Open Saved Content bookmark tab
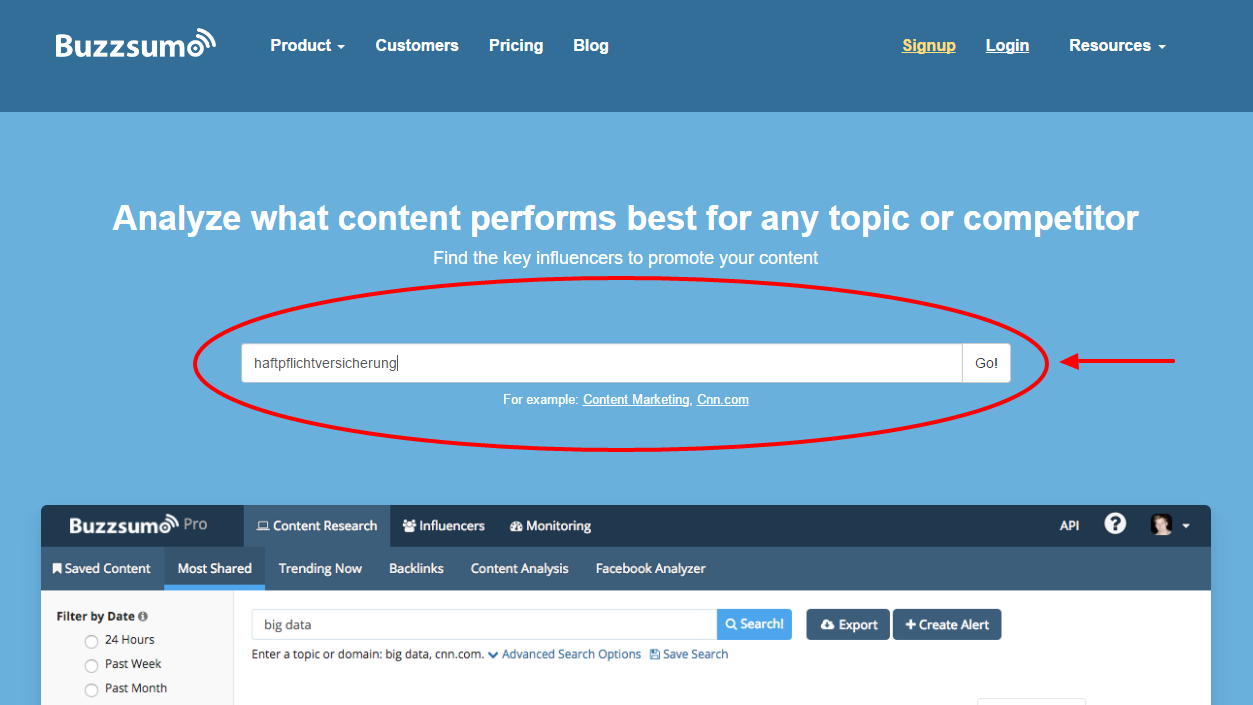This screenshot has width=1253, height=705. pos(102,568)
